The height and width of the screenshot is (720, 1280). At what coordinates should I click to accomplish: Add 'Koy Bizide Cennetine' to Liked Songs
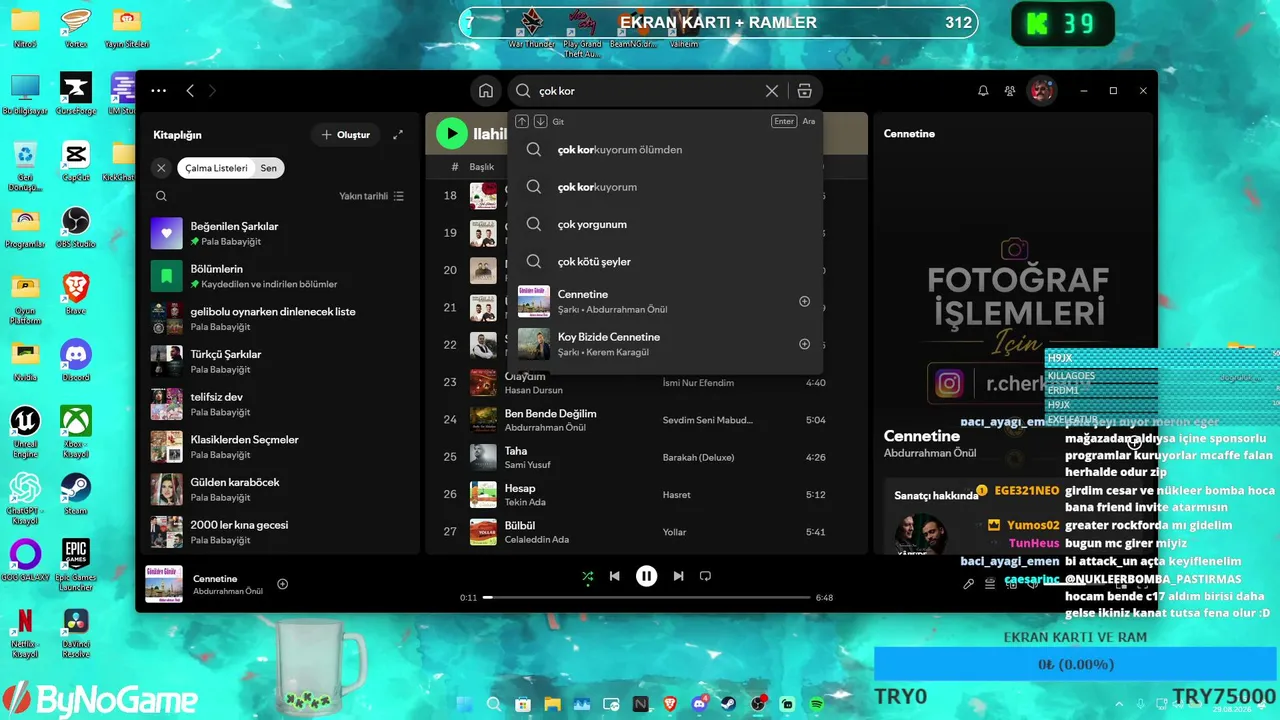804,344
